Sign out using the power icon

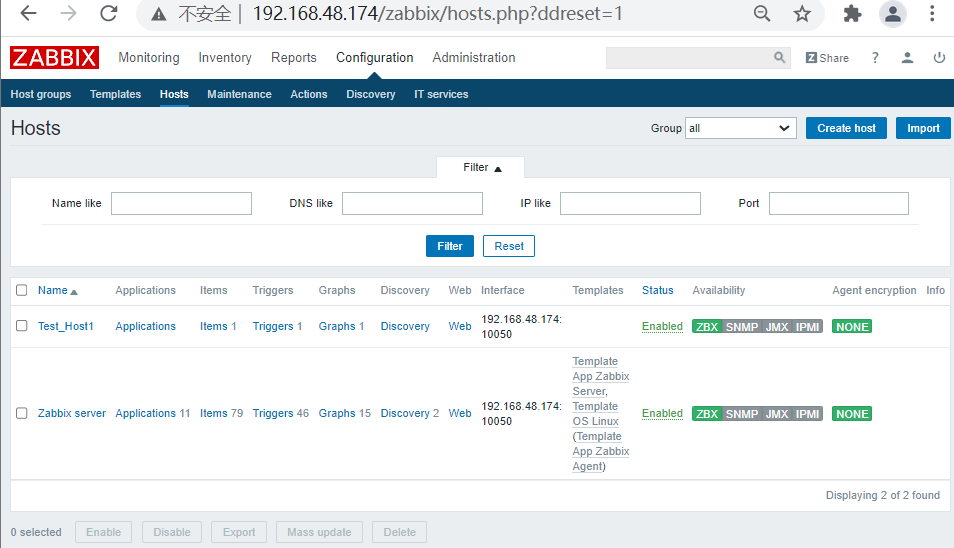939,58
